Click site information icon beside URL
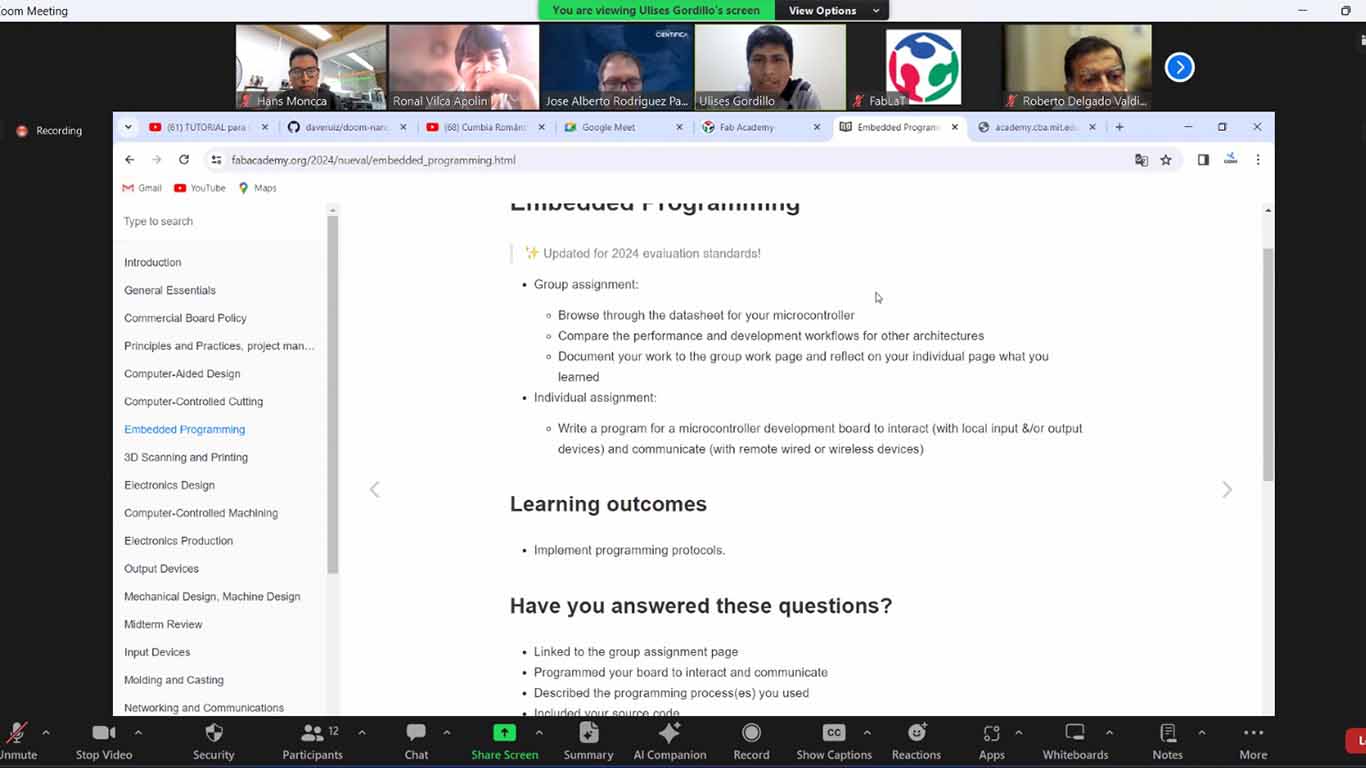The image size is (1366, 768). [215, 160]
